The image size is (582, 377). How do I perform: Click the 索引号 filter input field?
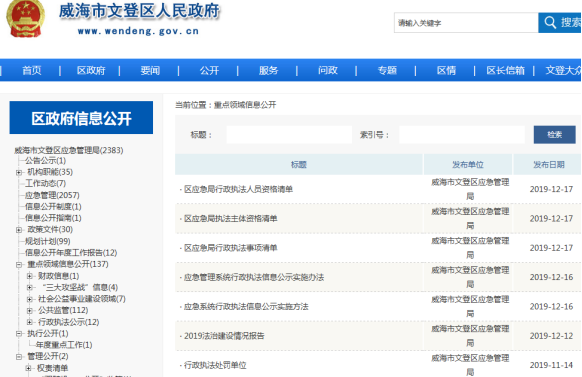pos(462,135)
